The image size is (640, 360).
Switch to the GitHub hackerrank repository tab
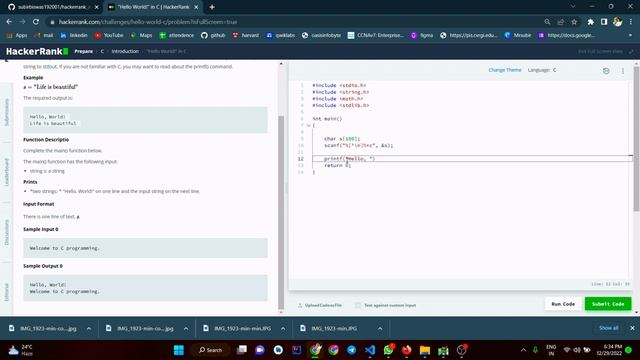pyautogui.click(x=53, y=7)
